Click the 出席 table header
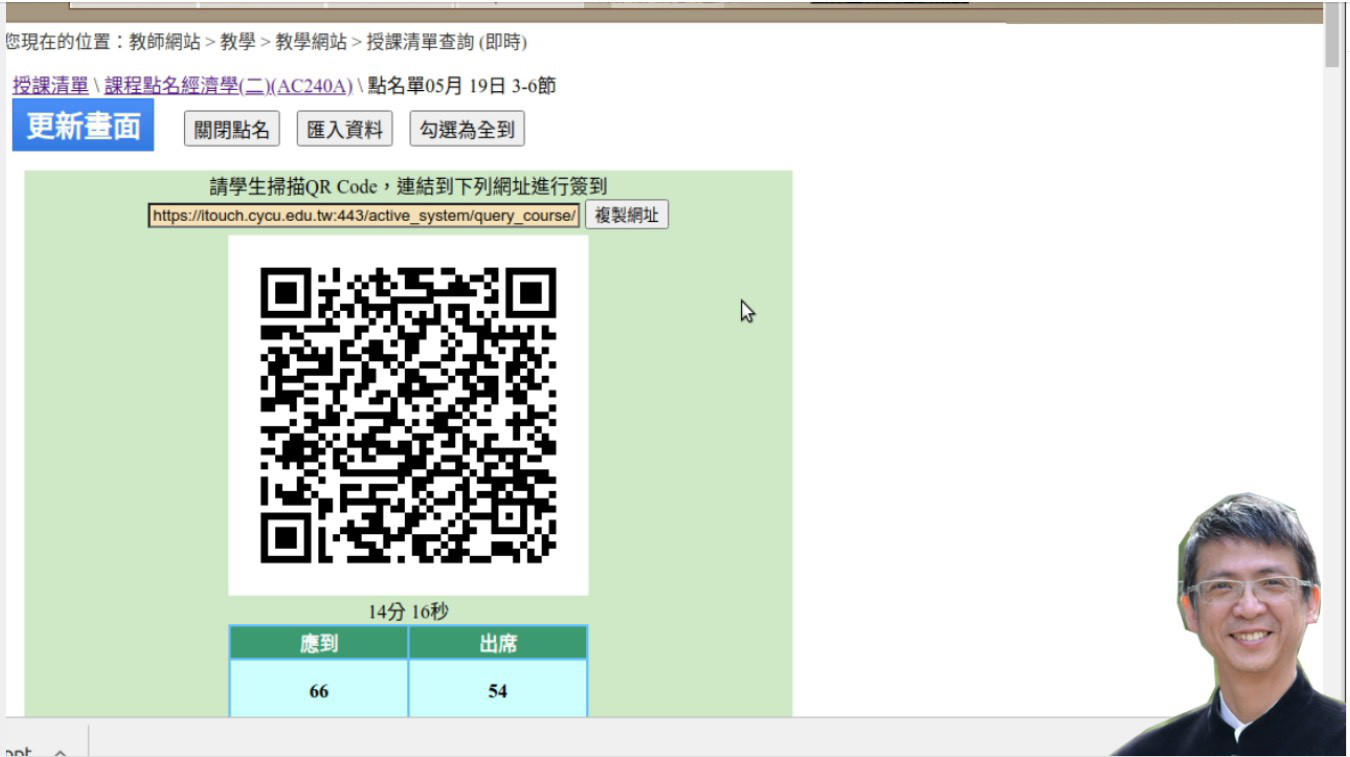The width and height of the screenshot is (1350, 757). [498, 643]
